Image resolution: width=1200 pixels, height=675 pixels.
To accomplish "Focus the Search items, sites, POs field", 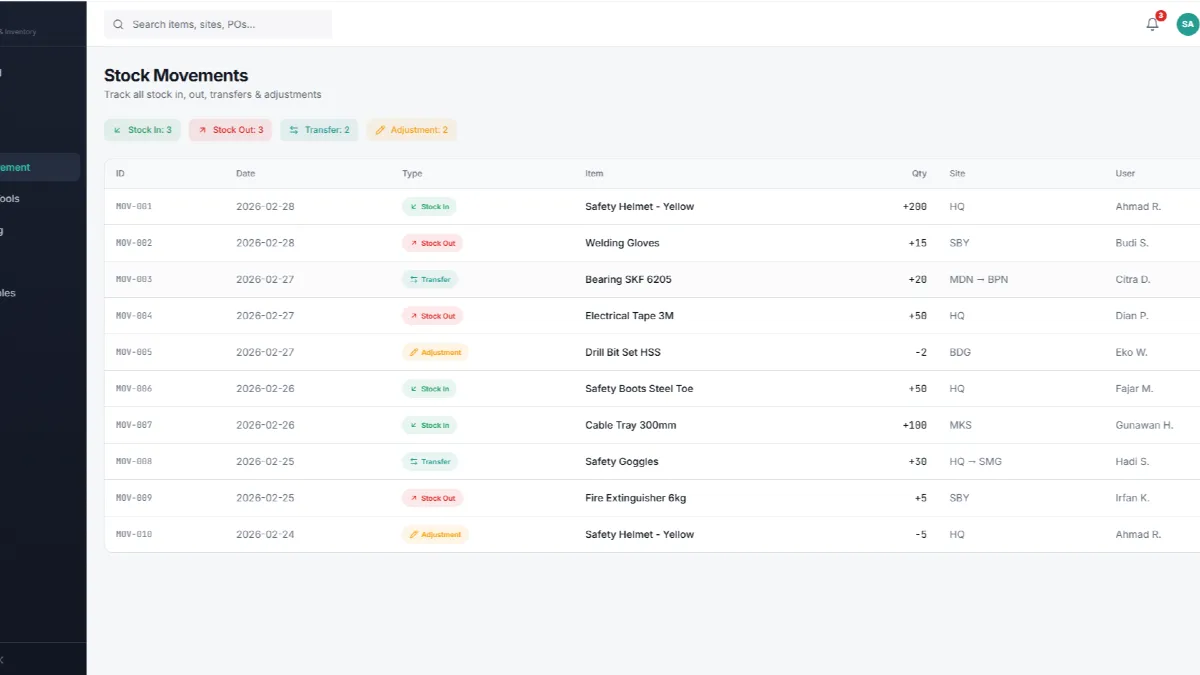I will coord(218,24).
